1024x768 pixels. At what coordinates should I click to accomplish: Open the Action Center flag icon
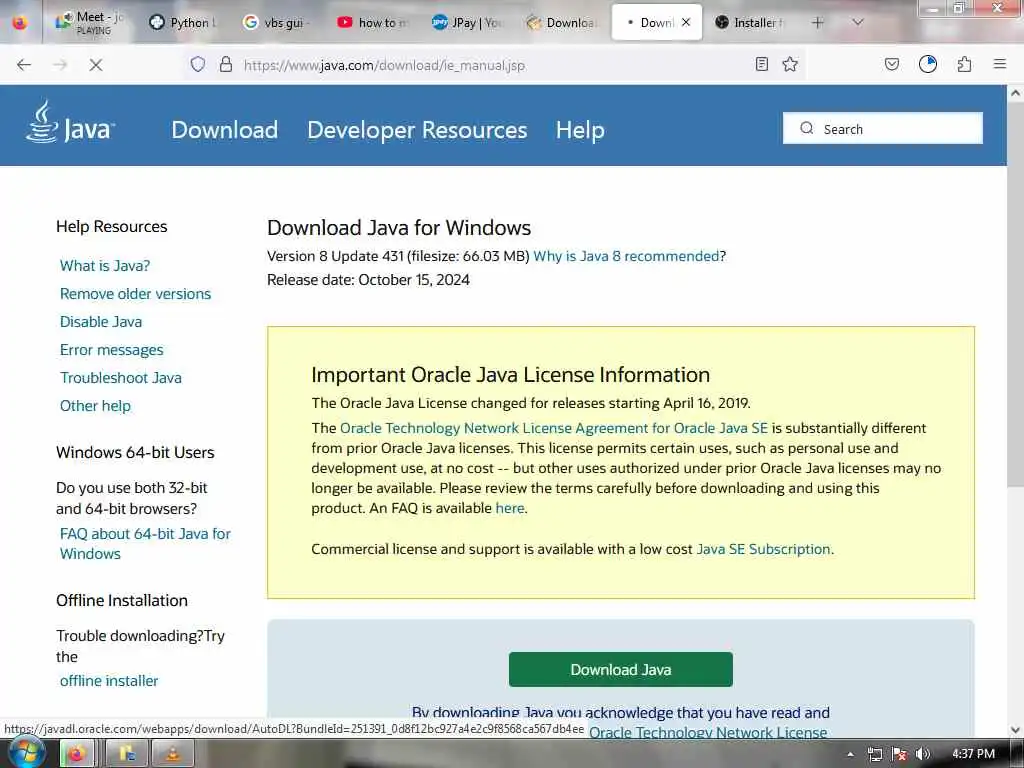(899, 754)
